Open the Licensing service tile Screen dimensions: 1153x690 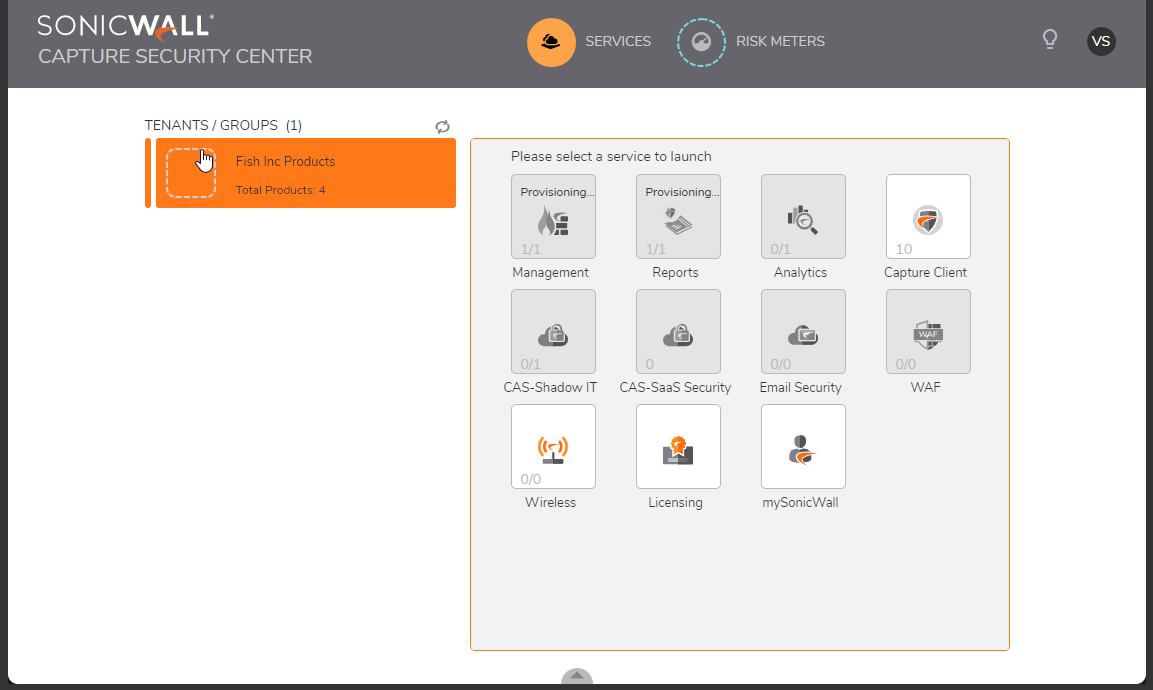(678, 446)
